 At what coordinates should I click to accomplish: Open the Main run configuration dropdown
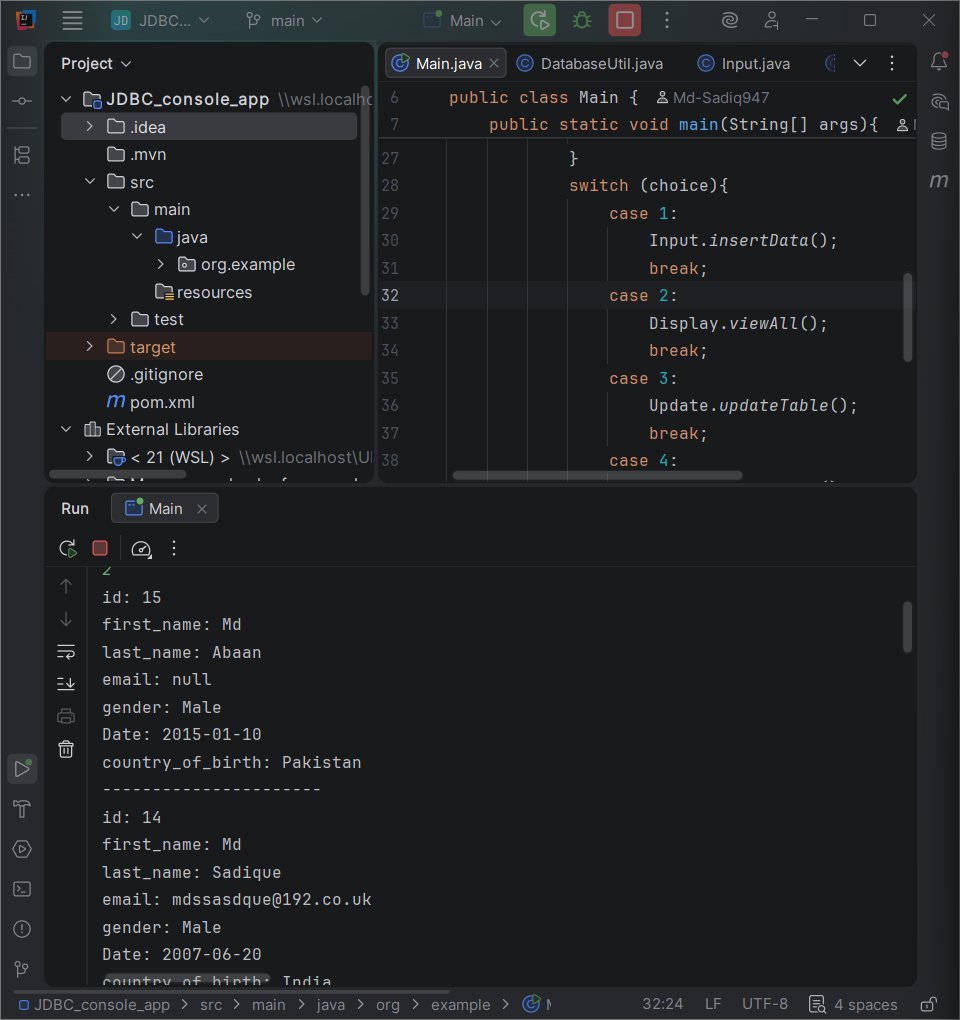(x=462, y=21)
